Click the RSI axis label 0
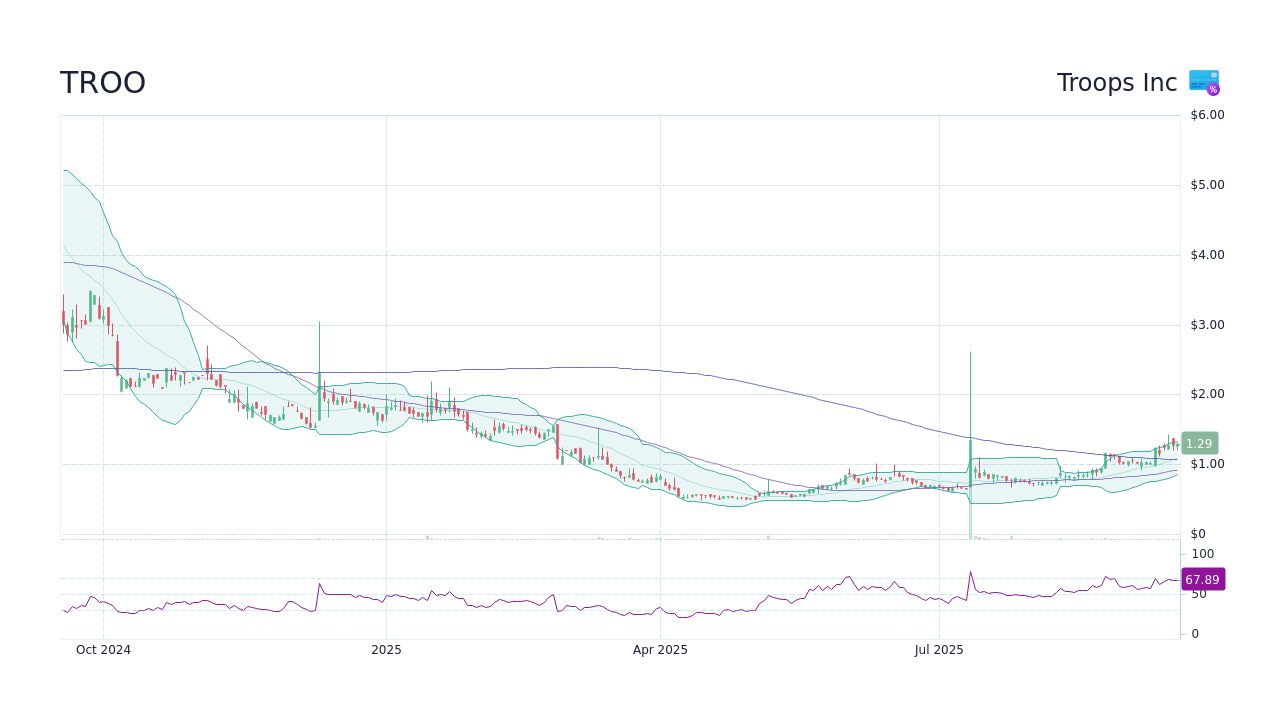The width and height of the screenshot is (1280, 720). [1194, 634]
